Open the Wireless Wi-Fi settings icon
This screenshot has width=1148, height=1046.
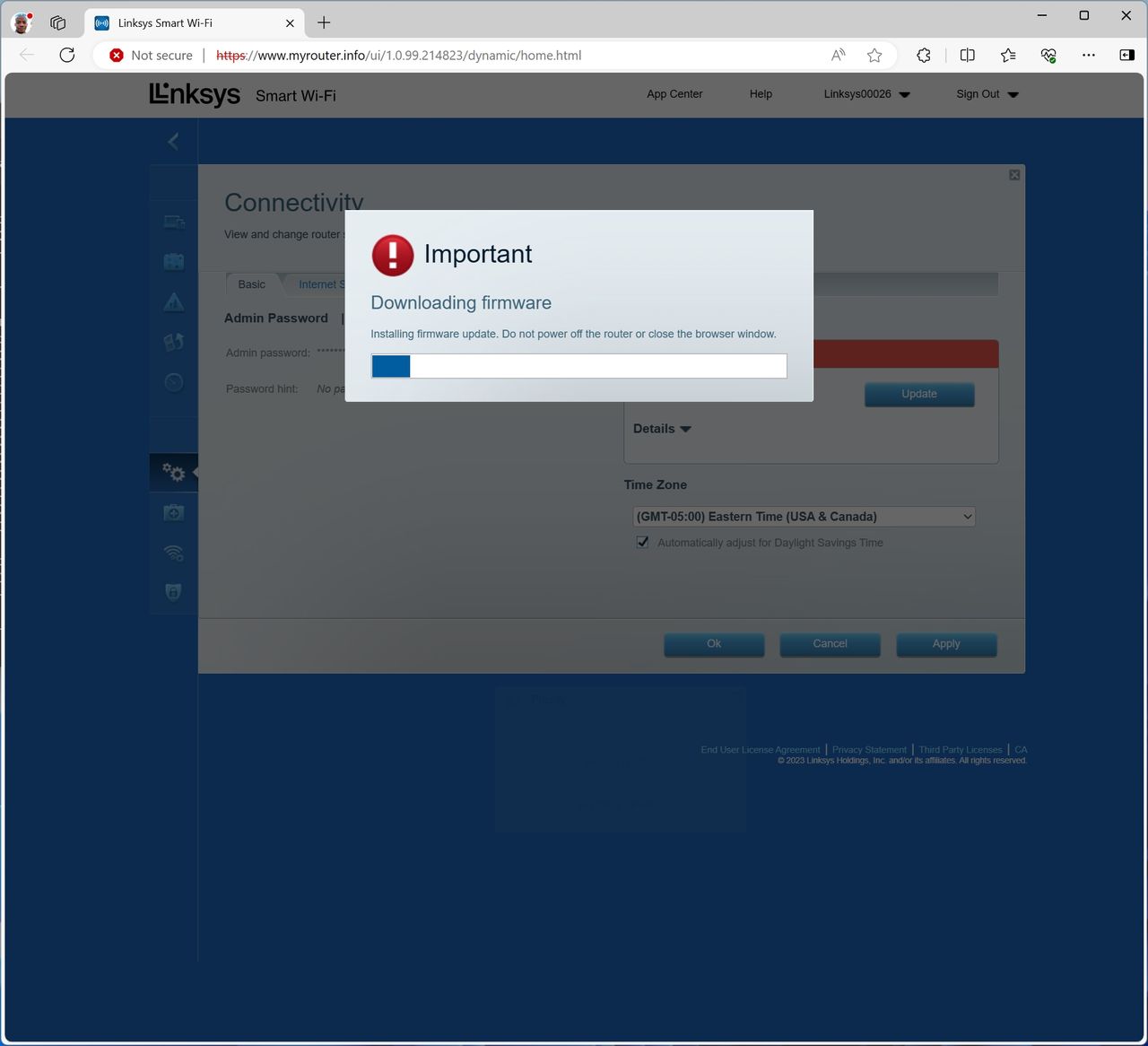[x=174, y=553]
